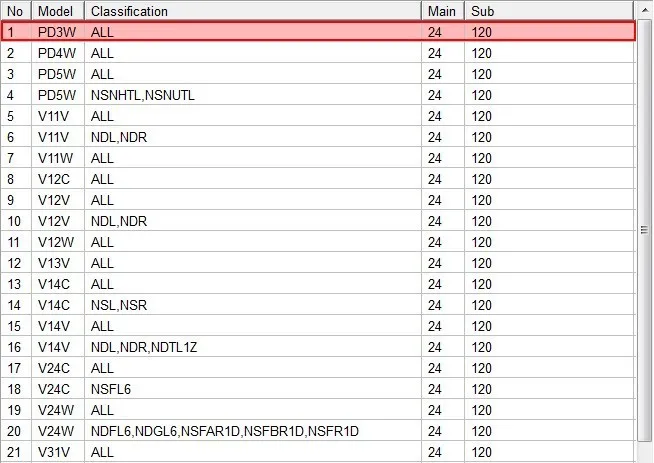Click row number 4 cell
The height and width of the screenshot is (463, 654).
tap(16, 95)
